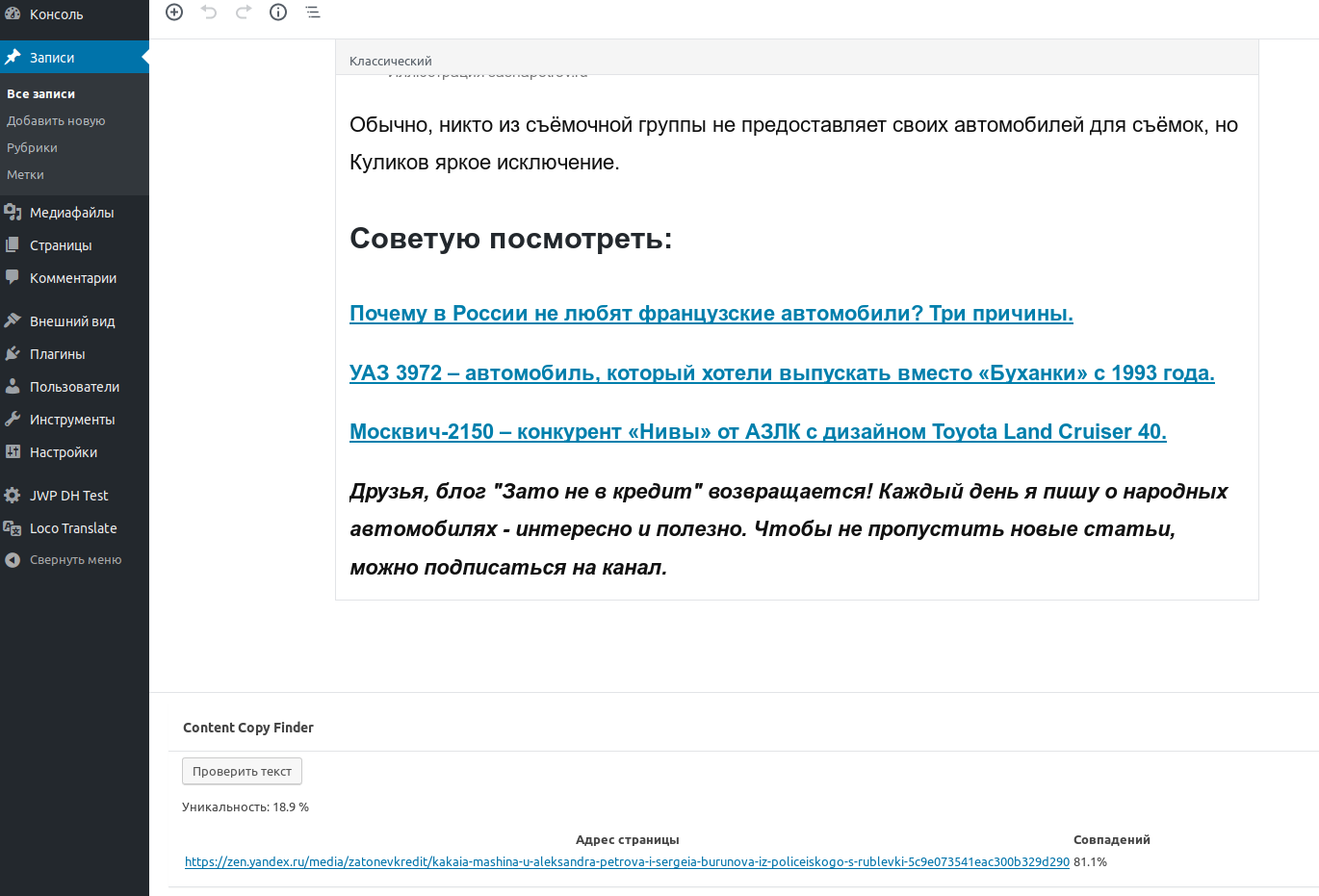Open Loco Translate menu
This screenshot has width=1319, height=896.
coord(73,528)
